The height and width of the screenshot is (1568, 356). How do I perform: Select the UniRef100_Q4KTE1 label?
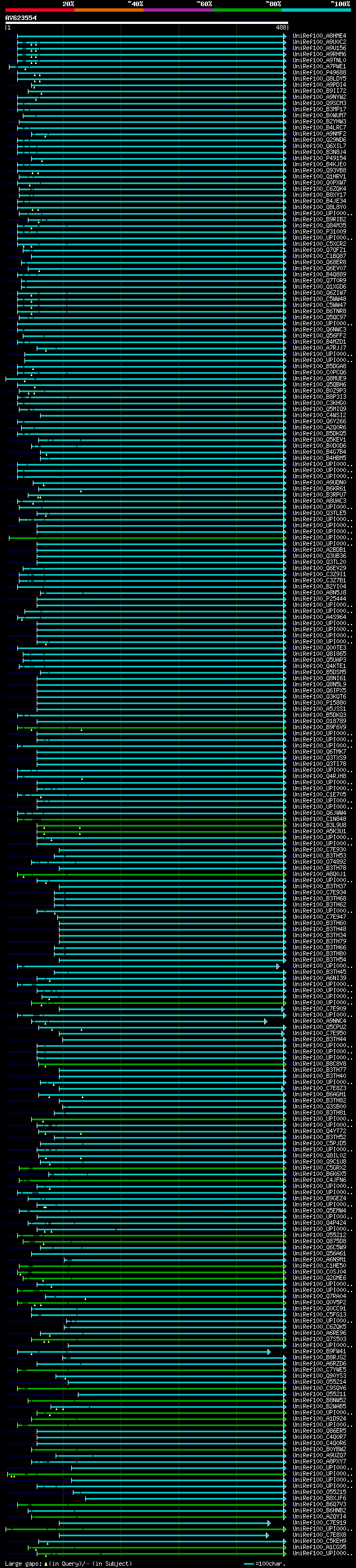tap(319, 666)
